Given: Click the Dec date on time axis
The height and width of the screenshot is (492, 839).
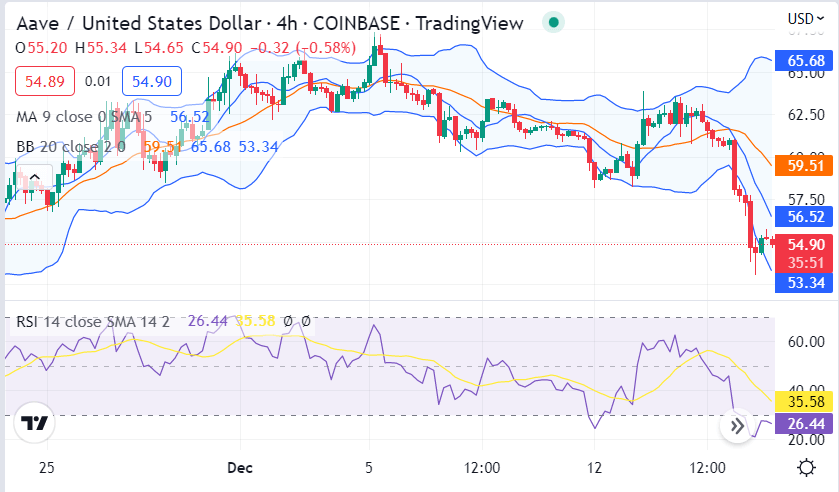Looking at the screenshot, I should click(240, 467).
